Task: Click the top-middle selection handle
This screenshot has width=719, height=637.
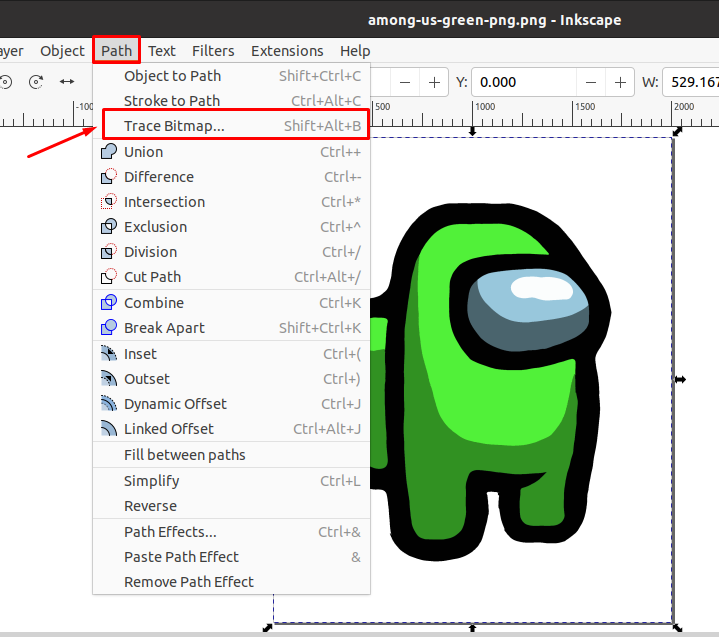Action: [472, 132]
